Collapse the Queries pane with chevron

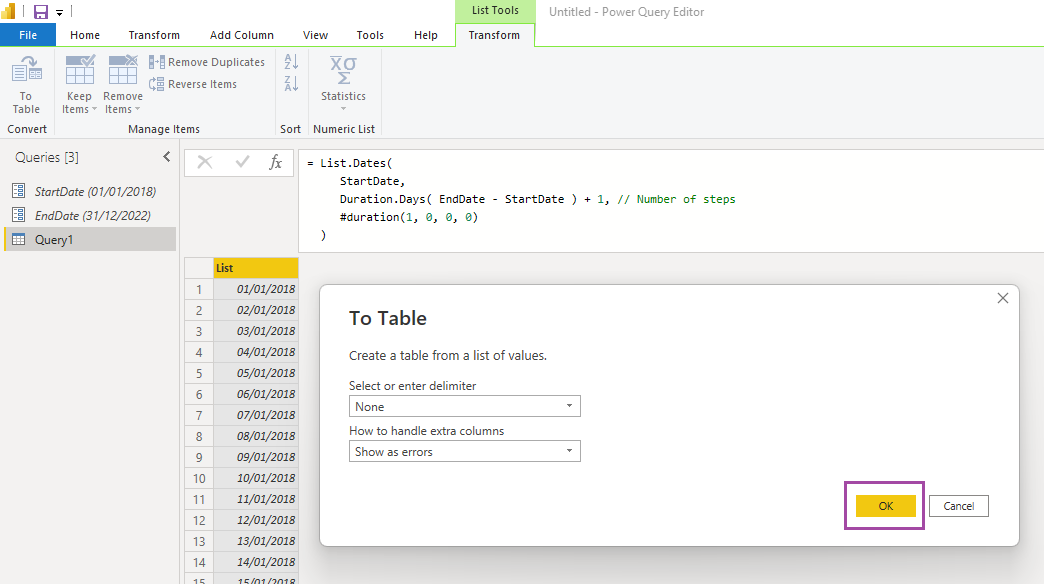[166, 156]
